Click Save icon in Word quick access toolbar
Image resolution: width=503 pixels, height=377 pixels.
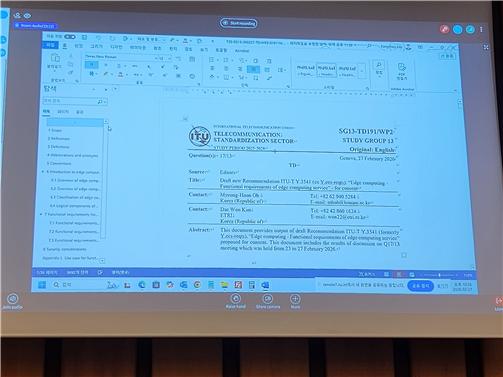pyautogui.click(x=84, y=37)
